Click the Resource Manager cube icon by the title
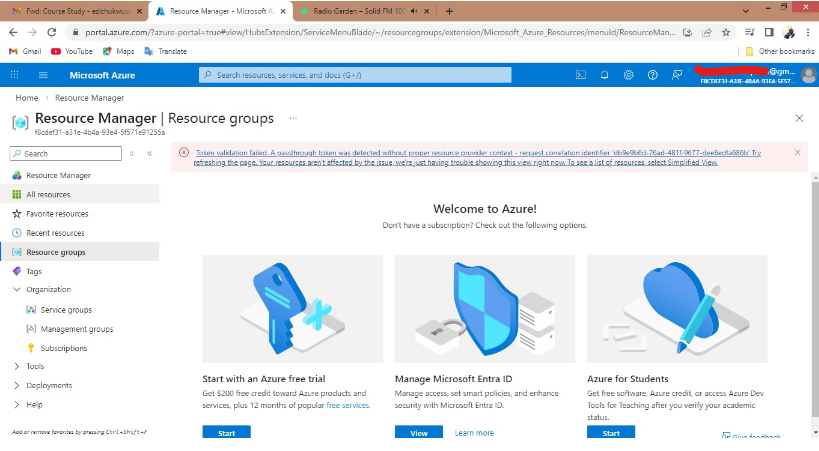 (x=20, y=123)
